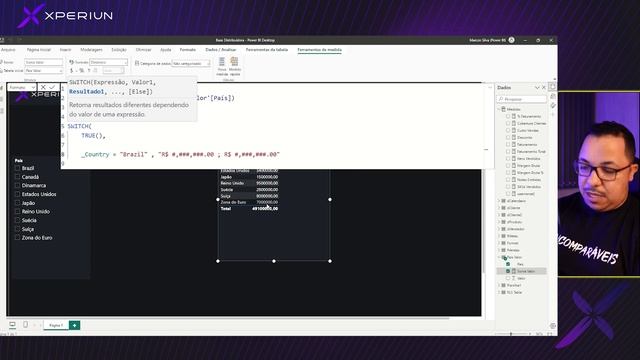Check Estados Unidos in País slicer
640x360 pixels.
(x=17, y=194)
